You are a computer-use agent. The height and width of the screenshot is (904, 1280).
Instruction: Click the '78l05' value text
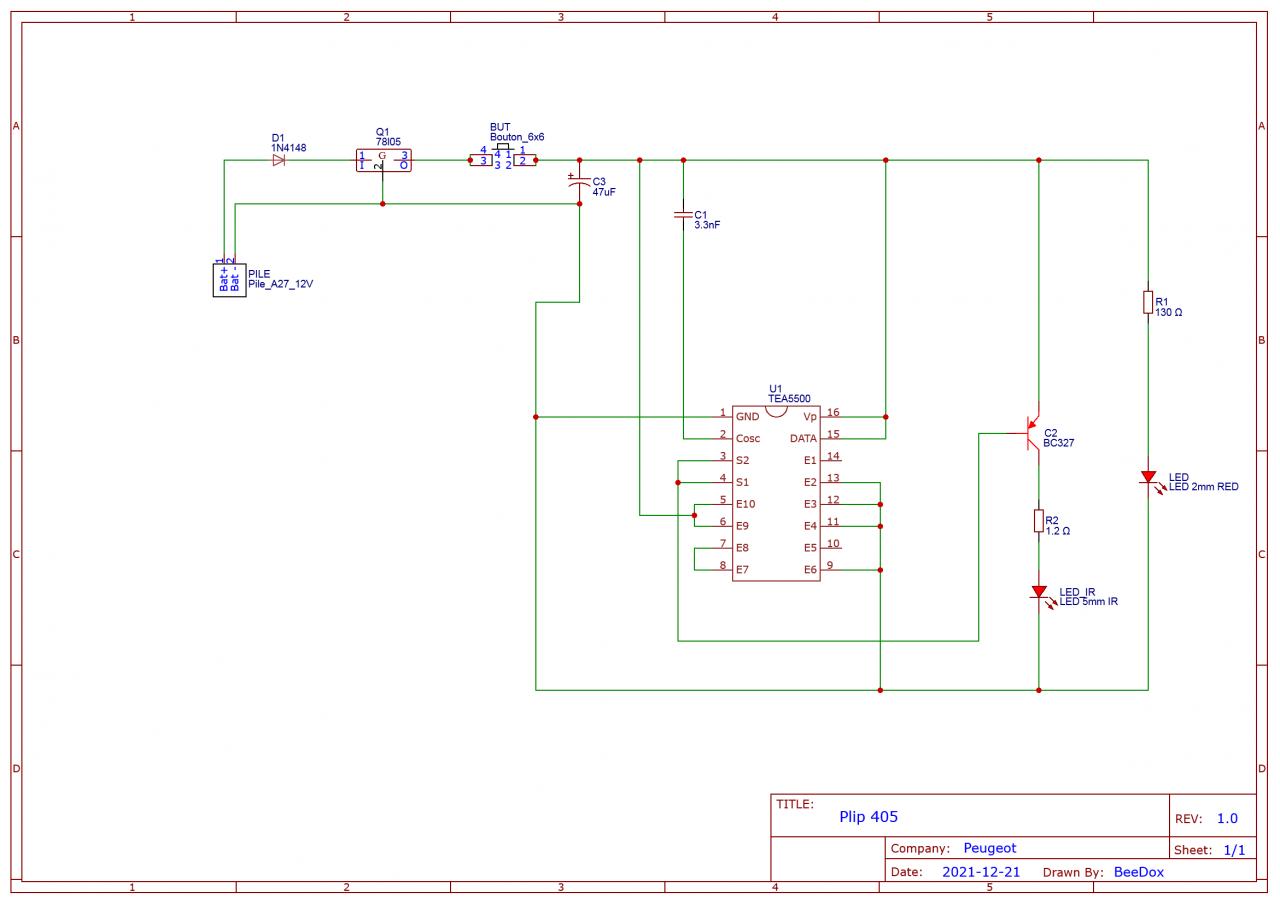[x=388, y=142]
